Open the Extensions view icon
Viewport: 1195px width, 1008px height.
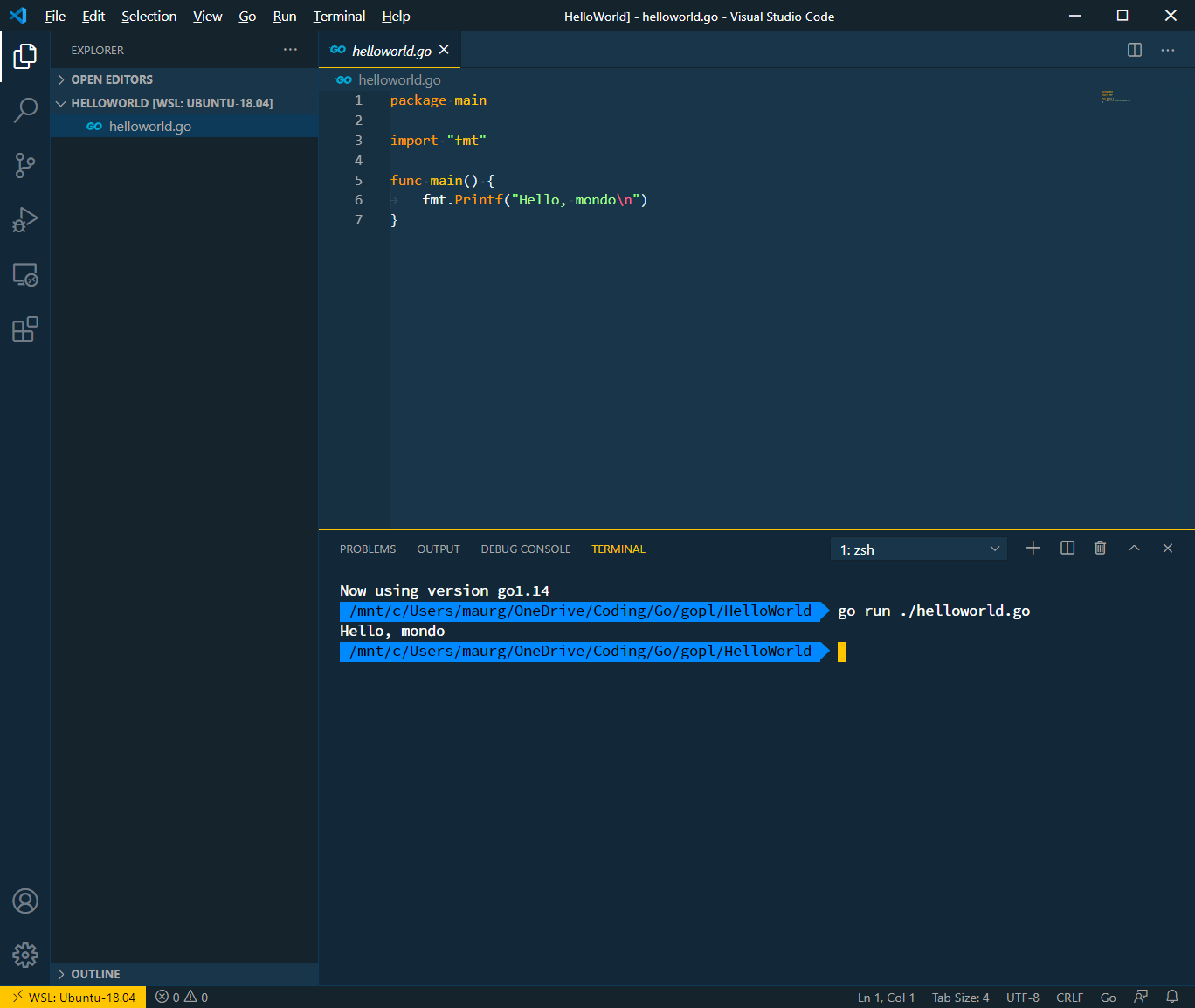coord(25,329)
